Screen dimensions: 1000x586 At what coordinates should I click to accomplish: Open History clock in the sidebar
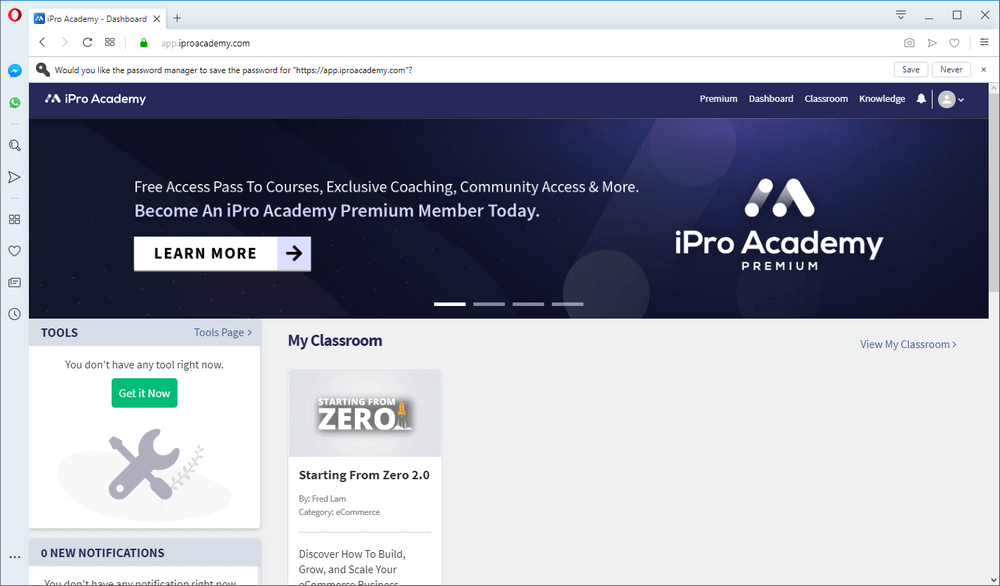[15, 314]
